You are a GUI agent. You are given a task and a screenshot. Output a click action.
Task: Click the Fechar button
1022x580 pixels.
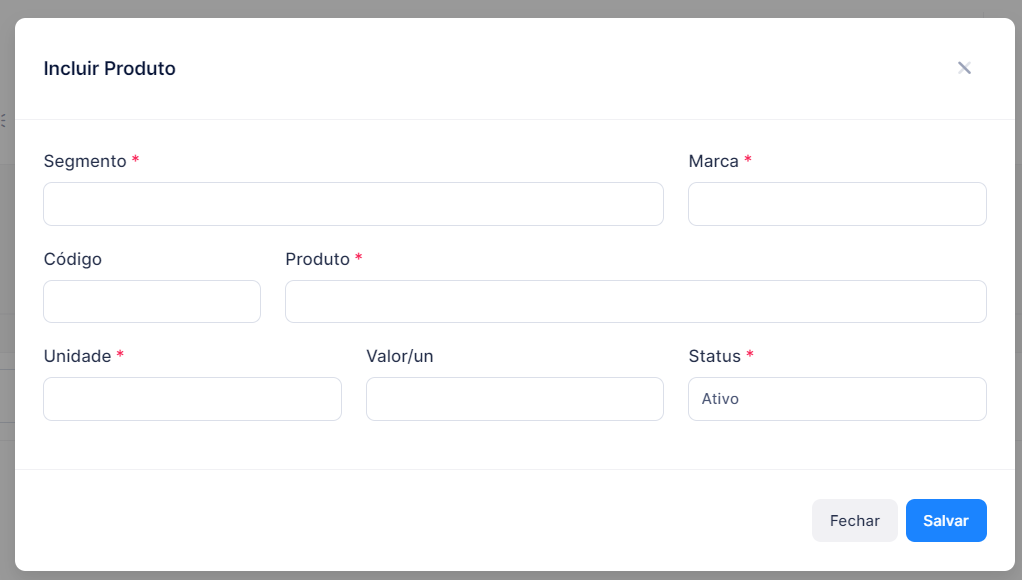pyautogui.click(x=854, y=521)
